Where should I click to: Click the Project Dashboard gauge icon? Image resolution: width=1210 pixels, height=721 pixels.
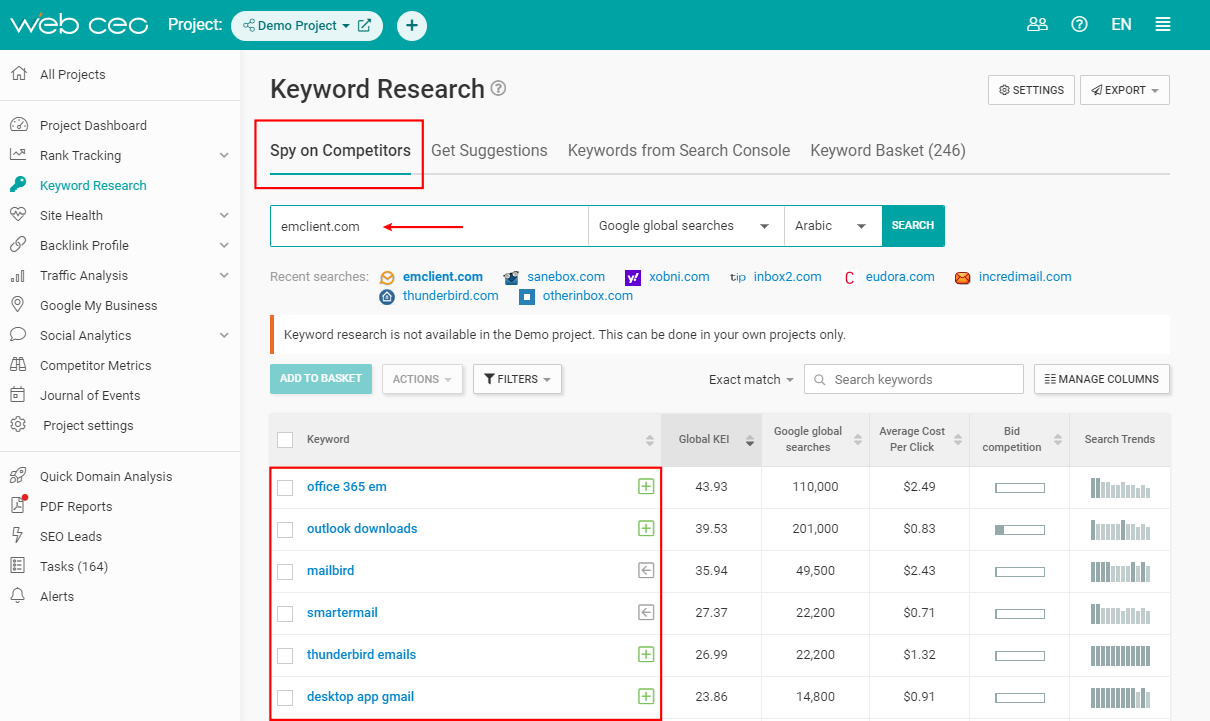pos(18,125)
